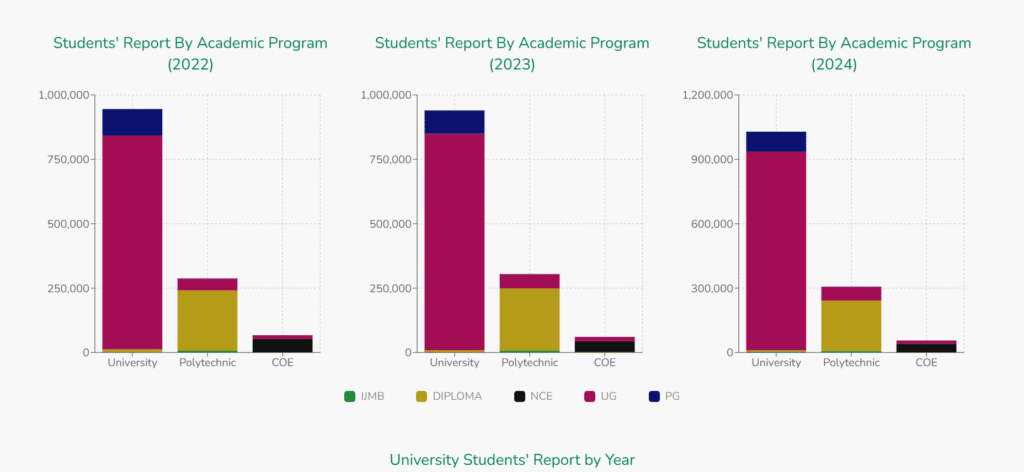Click the black NCE legend swatch

(519, 396)
